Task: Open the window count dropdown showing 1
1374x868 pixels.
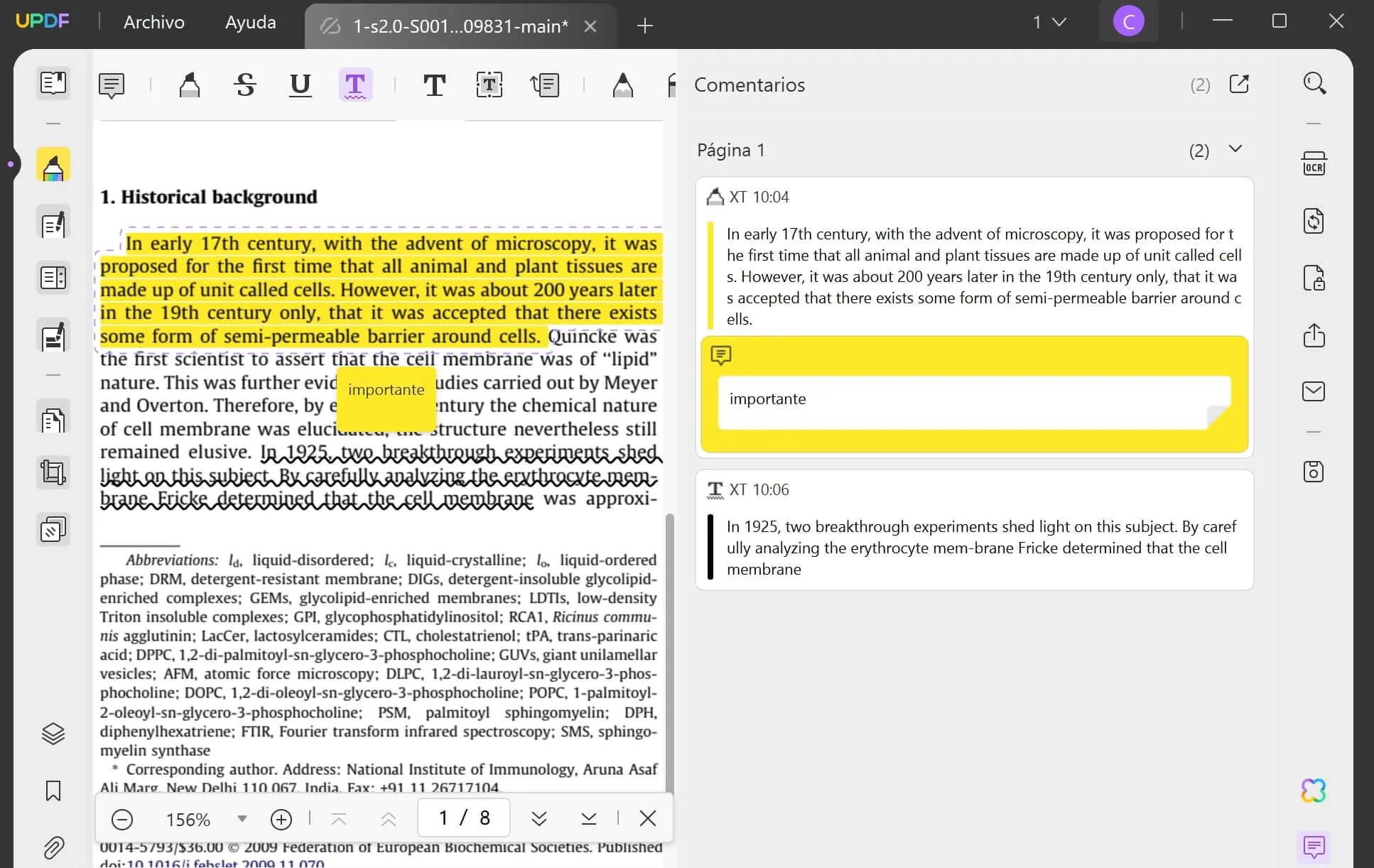Action: 1049,22
